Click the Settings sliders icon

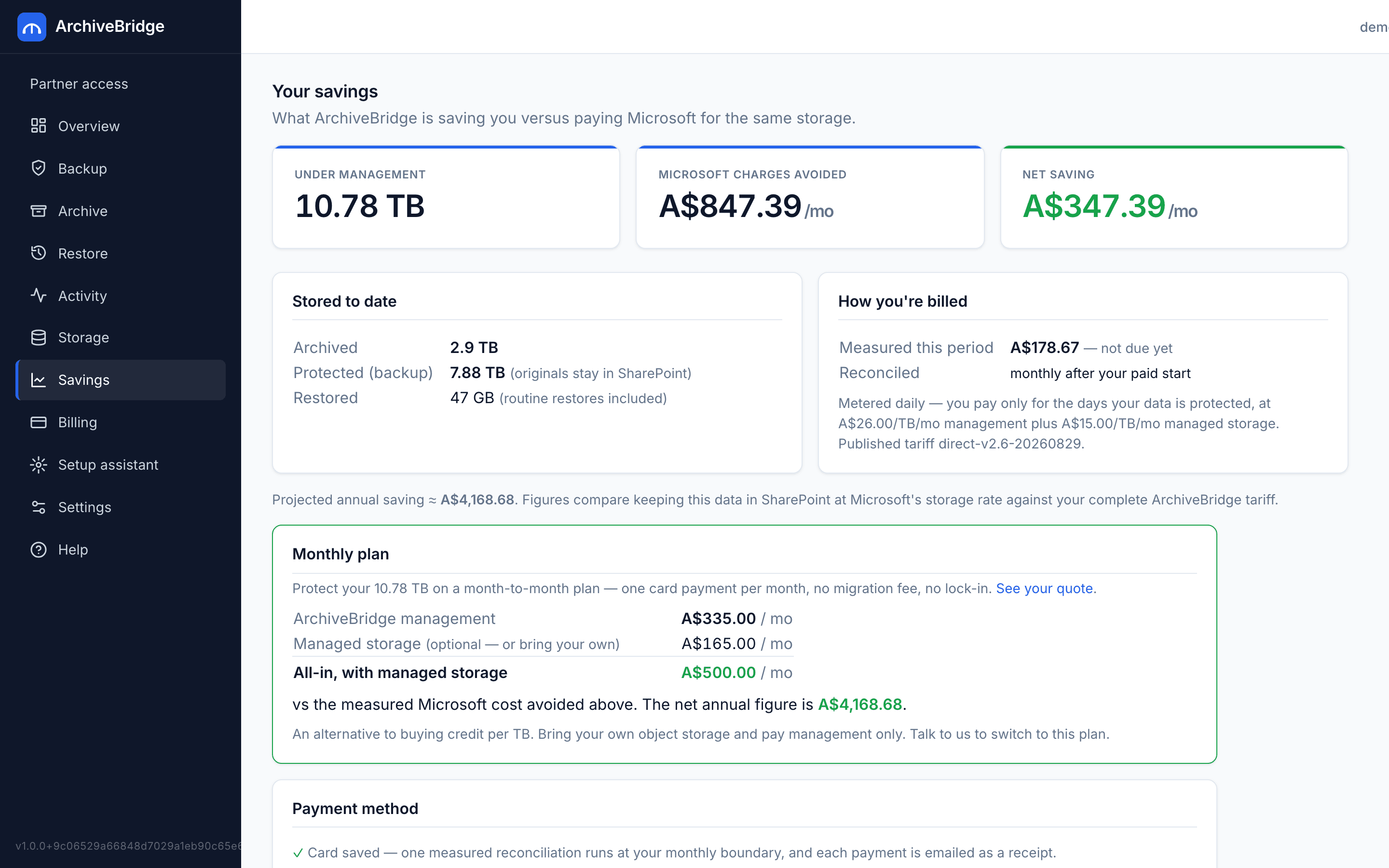point(39,507)
